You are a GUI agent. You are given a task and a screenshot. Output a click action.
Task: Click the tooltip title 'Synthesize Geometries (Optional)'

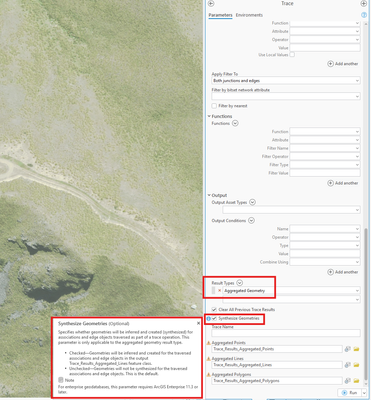click(94, 324)
